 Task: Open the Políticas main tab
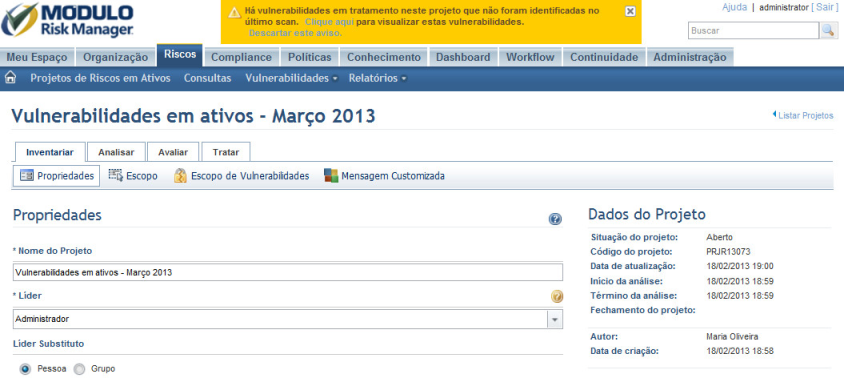coord(310,57)
